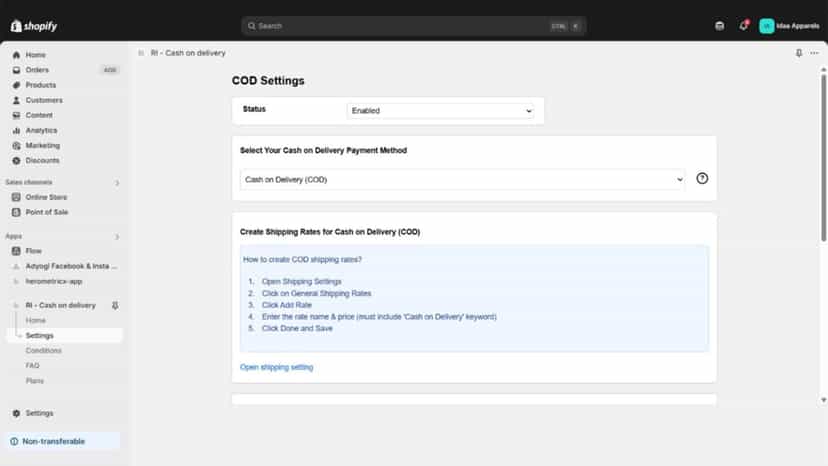Open Conditions under RI - Cash on delivery
The height and width of the screenshot is (466, 828).
tap(43, 351)
